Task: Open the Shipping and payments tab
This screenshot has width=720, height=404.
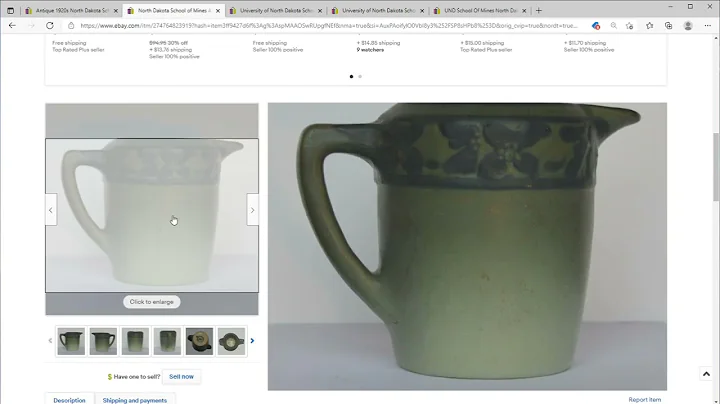Action: pyautogui.click(x=135, y=400)
